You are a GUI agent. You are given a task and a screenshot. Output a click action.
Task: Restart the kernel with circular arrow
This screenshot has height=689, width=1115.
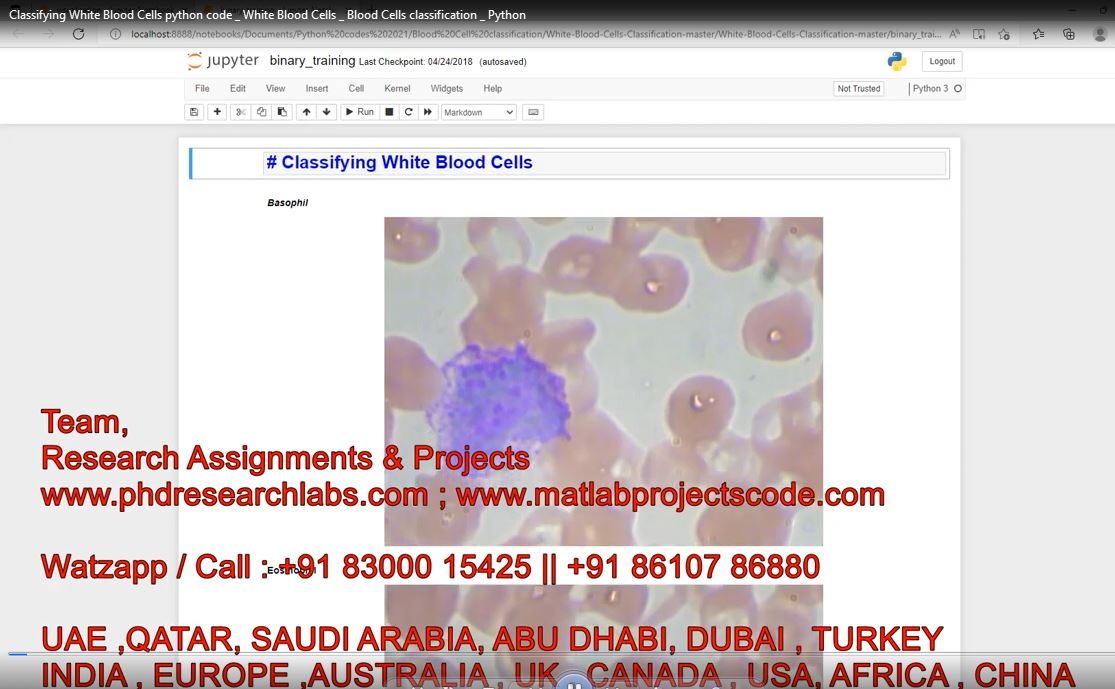tap(408, 112)
